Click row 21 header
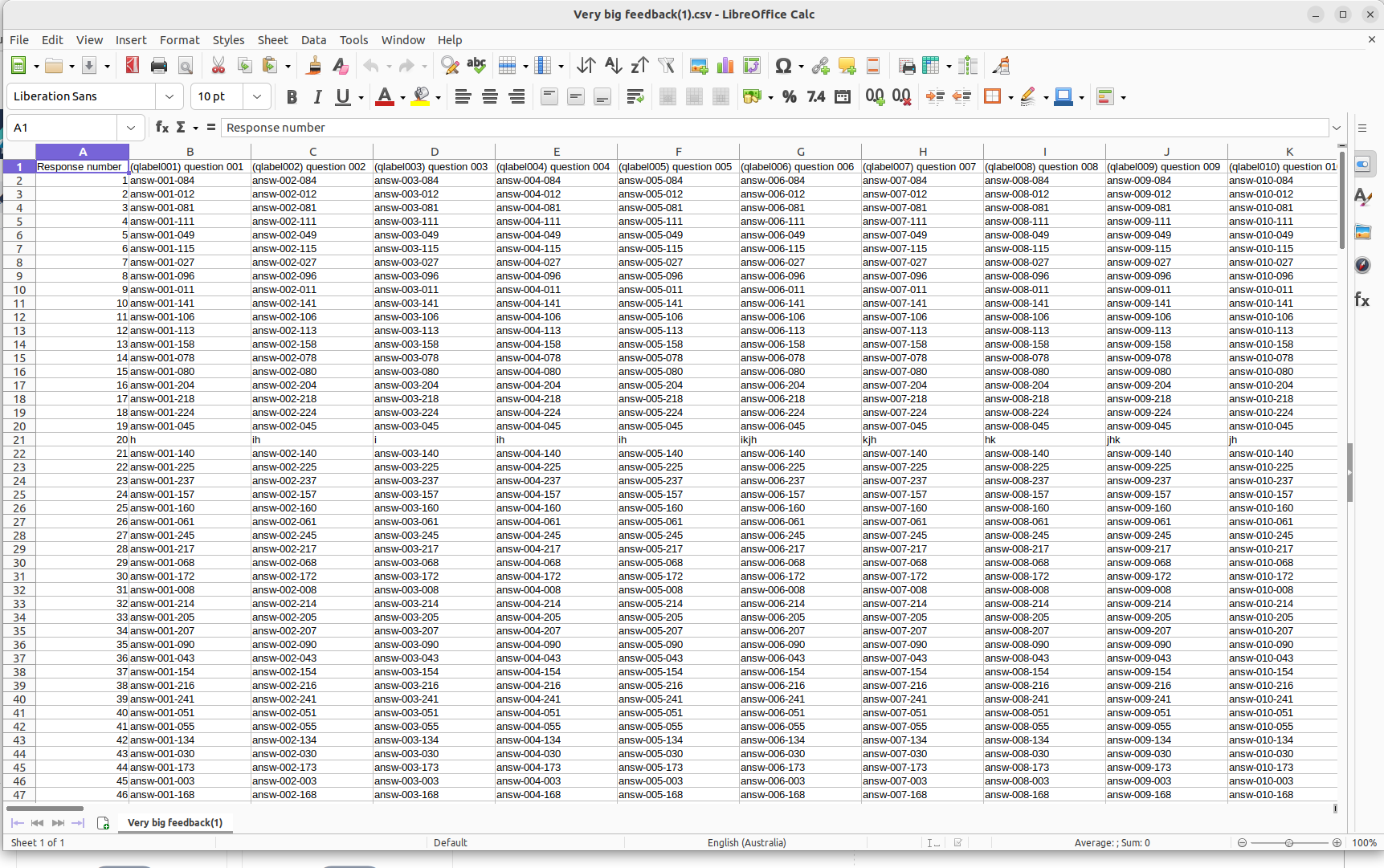 point(19,439)
